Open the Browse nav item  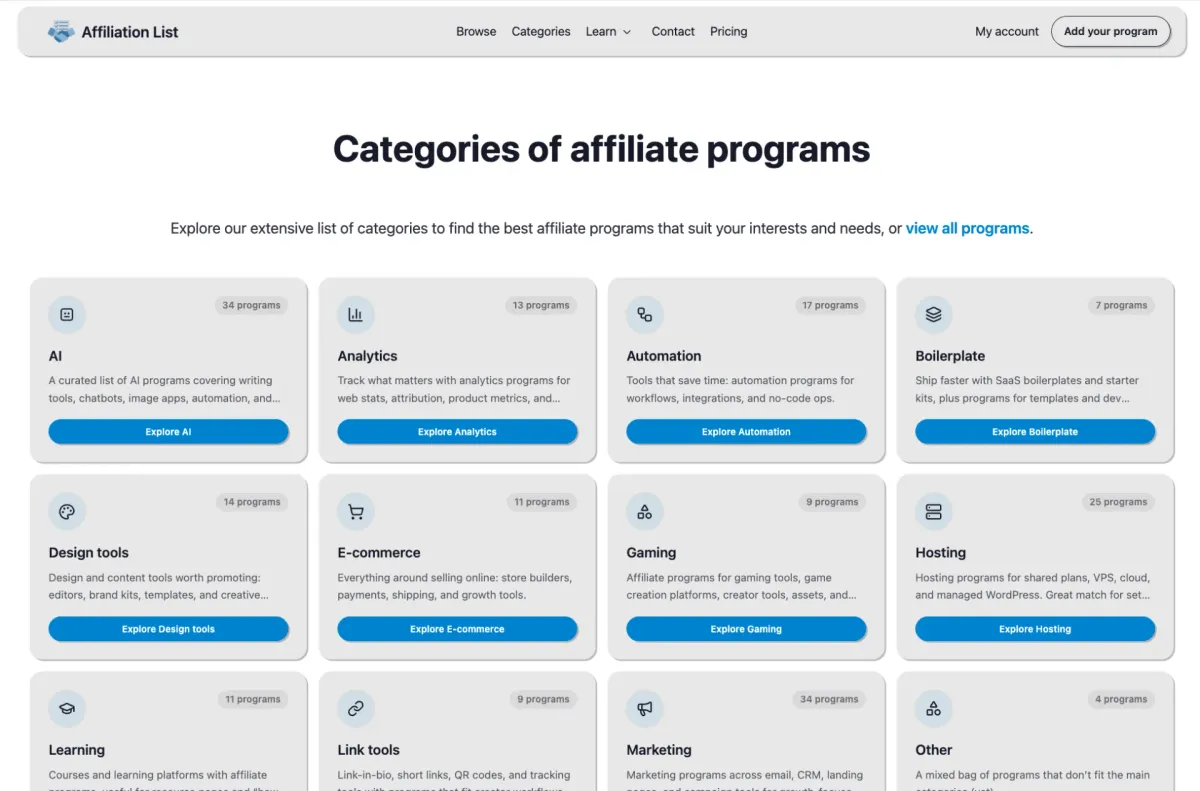click(x=476, y=32)
